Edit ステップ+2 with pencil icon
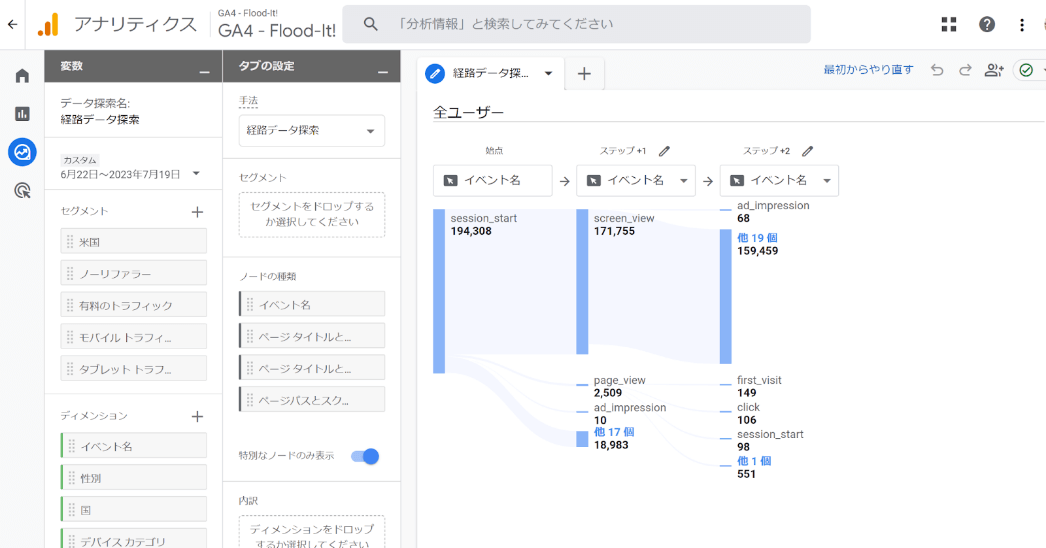The width and height of the screenshot is (1046, 548). click(x=807, y=151)
